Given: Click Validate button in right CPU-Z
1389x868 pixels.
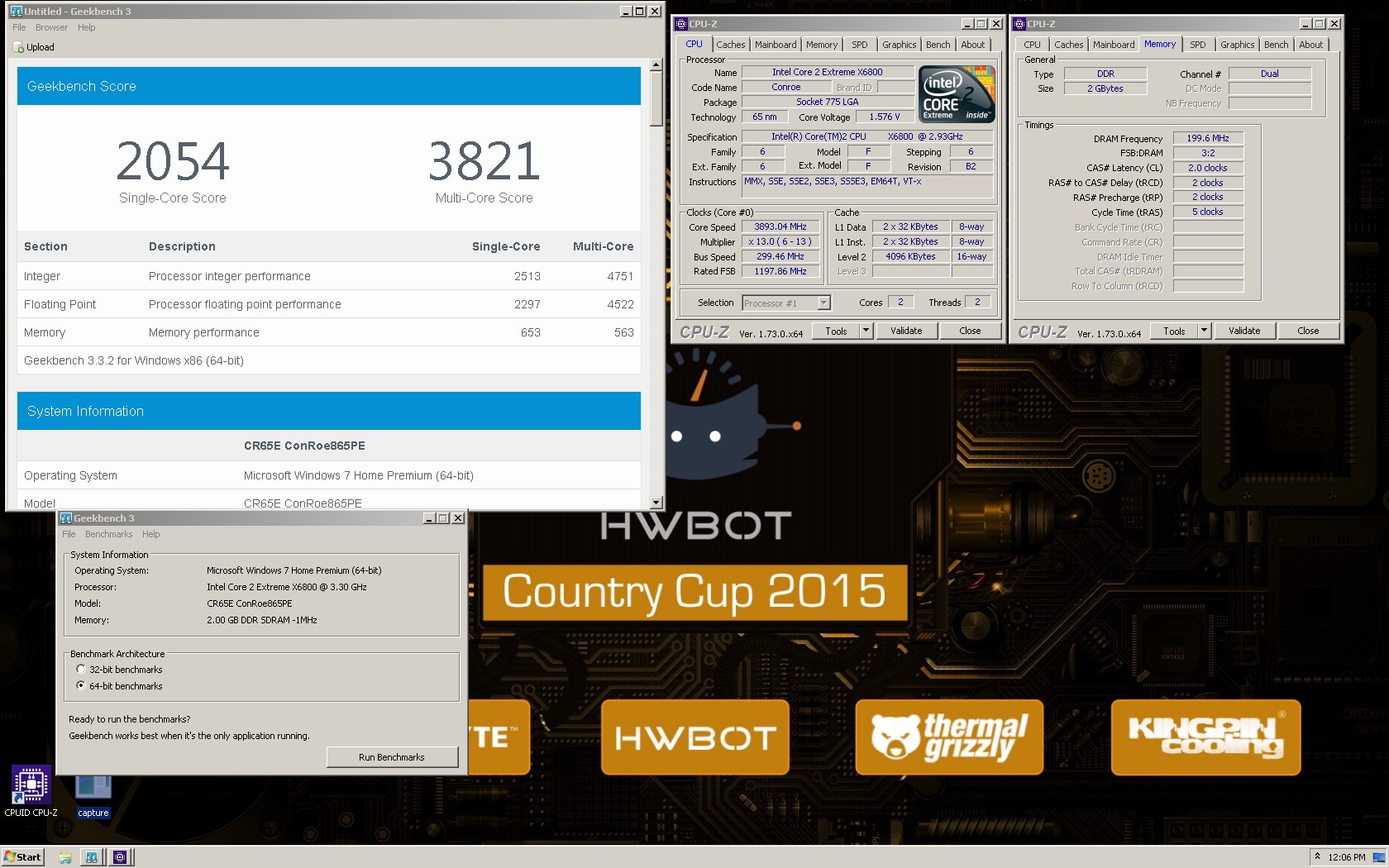Looking at the screenshot, I should (x=1244, y=331).
